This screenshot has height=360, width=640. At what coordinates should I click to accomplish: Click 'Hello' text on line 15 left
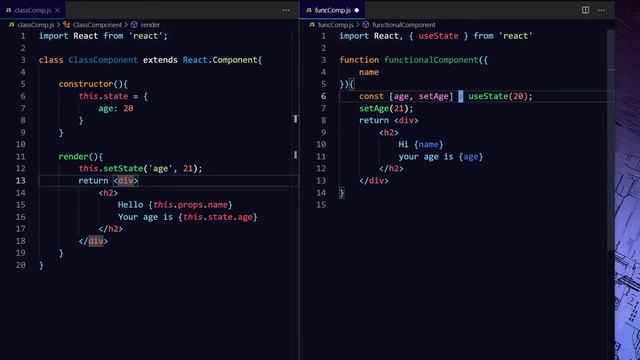tap(131, 204)
